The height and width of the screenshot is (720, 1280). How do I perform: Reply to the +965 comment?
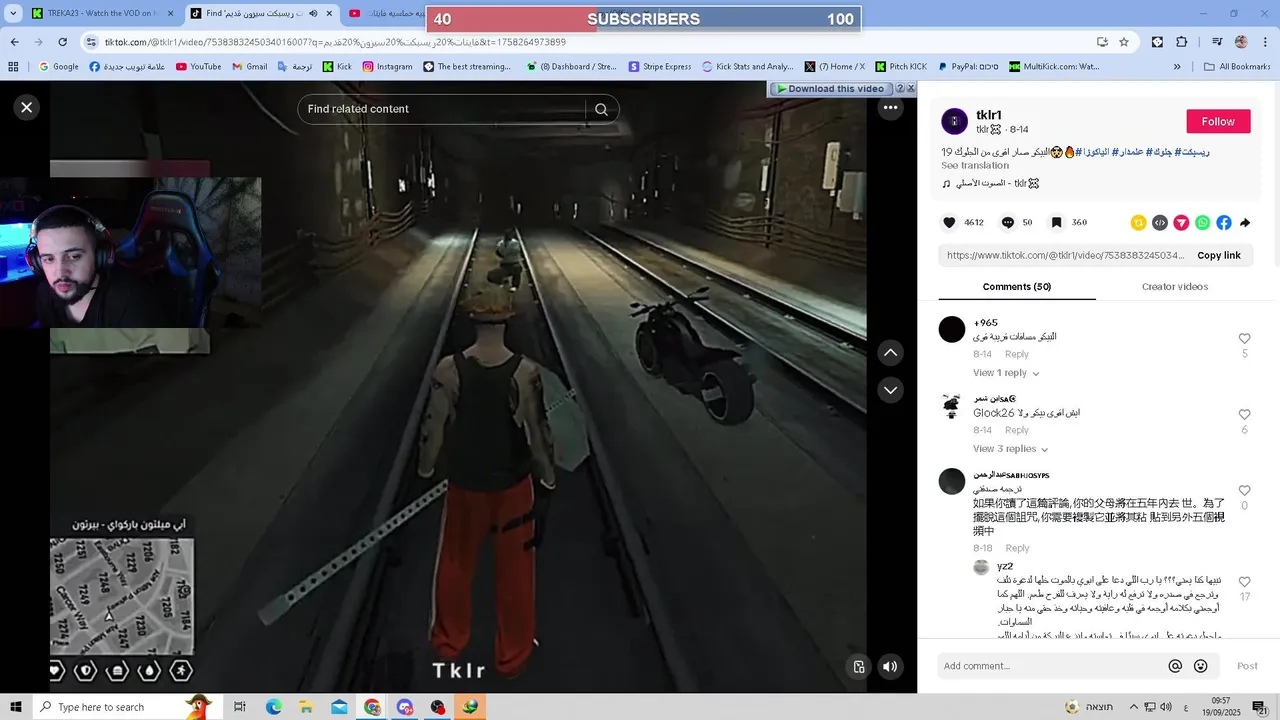tap(1017, 354)
